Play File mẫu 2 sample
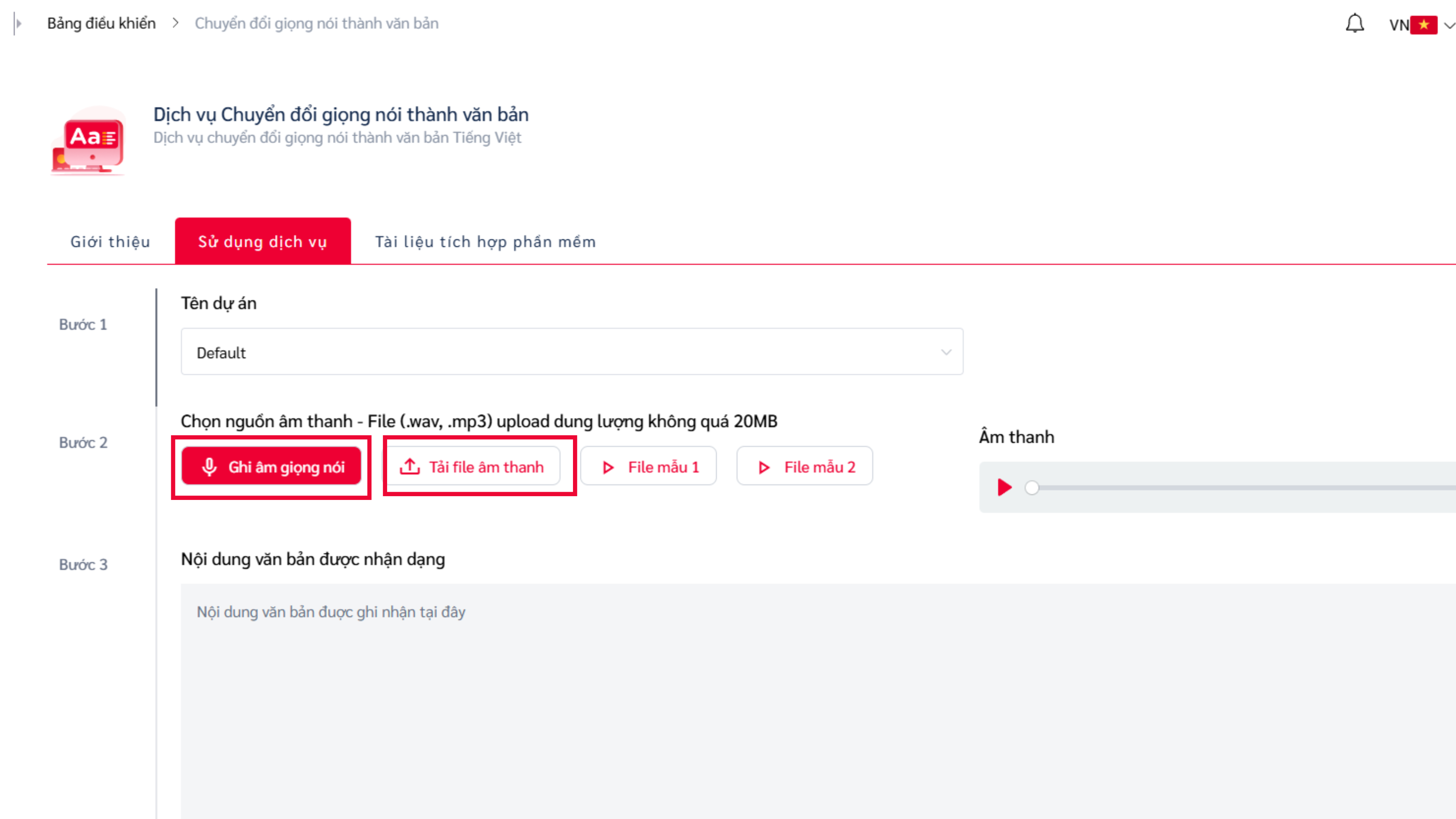This screenshot has height=819, width=1456. [x=804, y=466]
